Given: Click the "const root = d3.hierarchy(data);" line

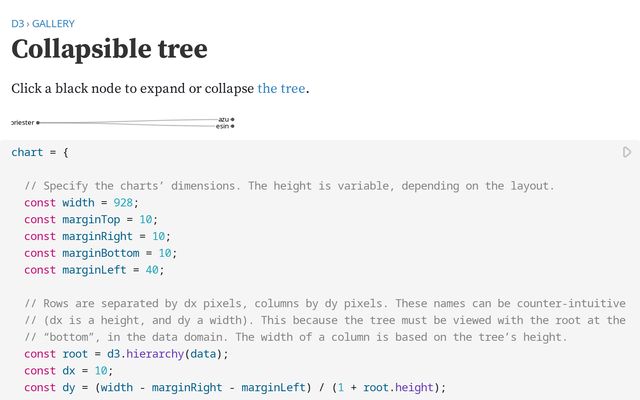Looking at the screenshot, I should point(127,353).
